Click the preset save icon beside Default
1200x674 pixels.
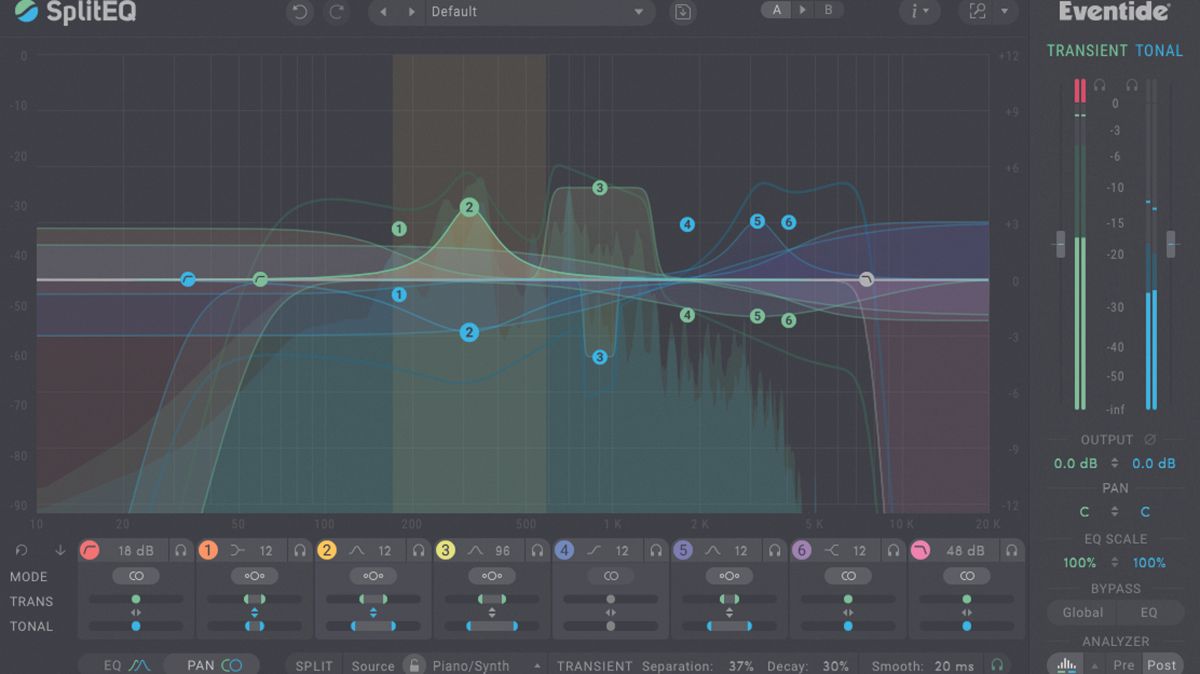(683, 12)
